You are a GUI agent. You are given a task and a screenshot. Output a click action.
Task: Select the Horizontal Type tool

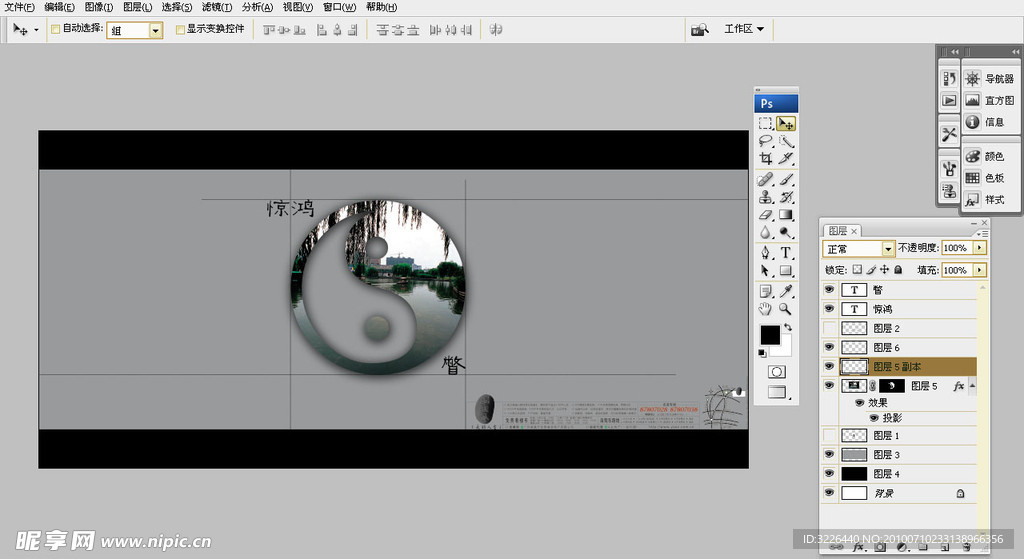pyautogui.click(x=786, y=252)
